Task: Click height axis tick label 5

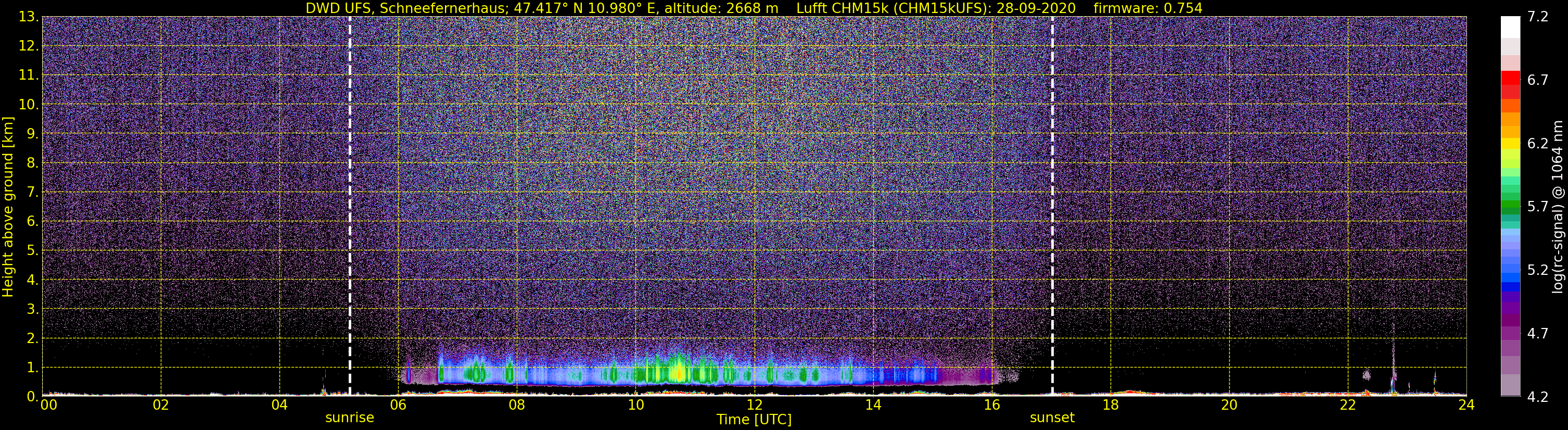Action: [x=33, y=250]
